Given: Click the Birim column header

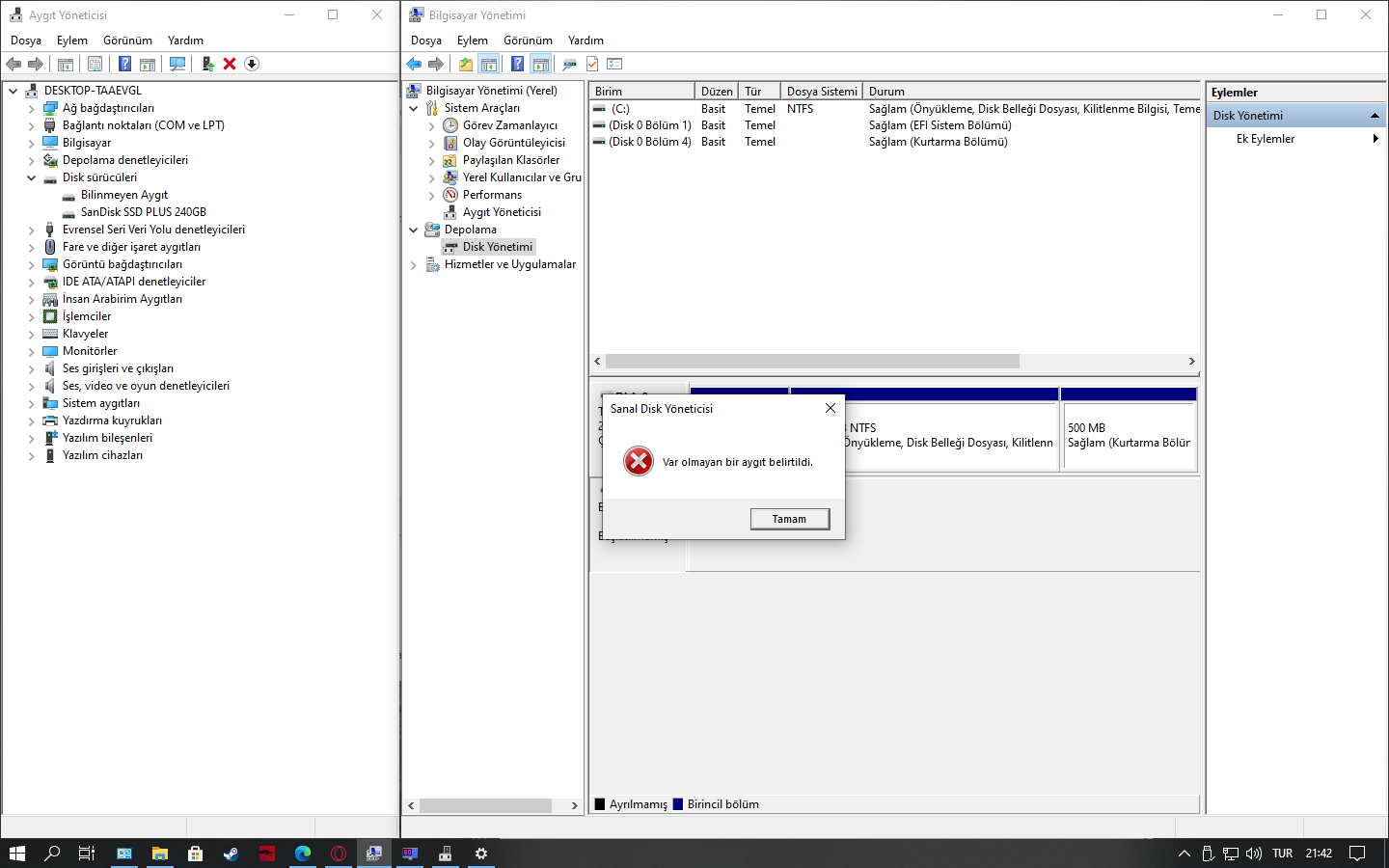Looking at the screenshot, I should [642, 92].
